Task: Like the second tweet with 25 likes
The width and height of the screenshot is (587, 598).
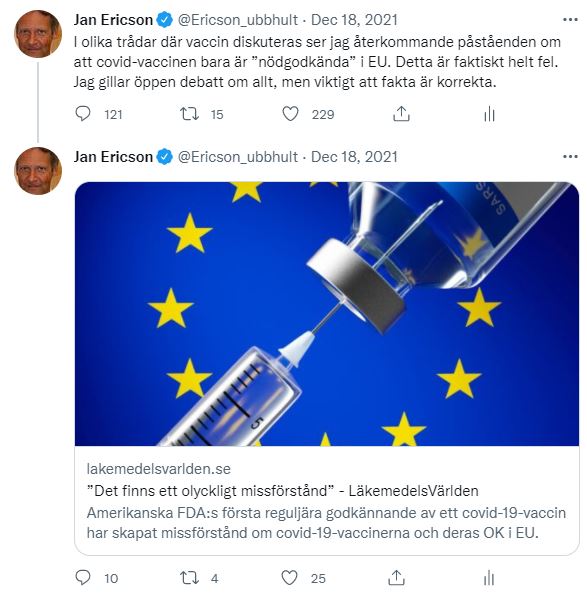Action: pyautogui.click(x=289, y=578)
